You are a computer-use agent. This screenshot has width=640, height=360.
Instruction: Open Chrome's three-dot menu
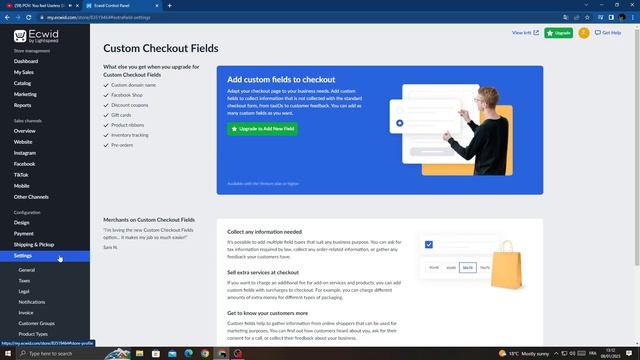(633, 18)
